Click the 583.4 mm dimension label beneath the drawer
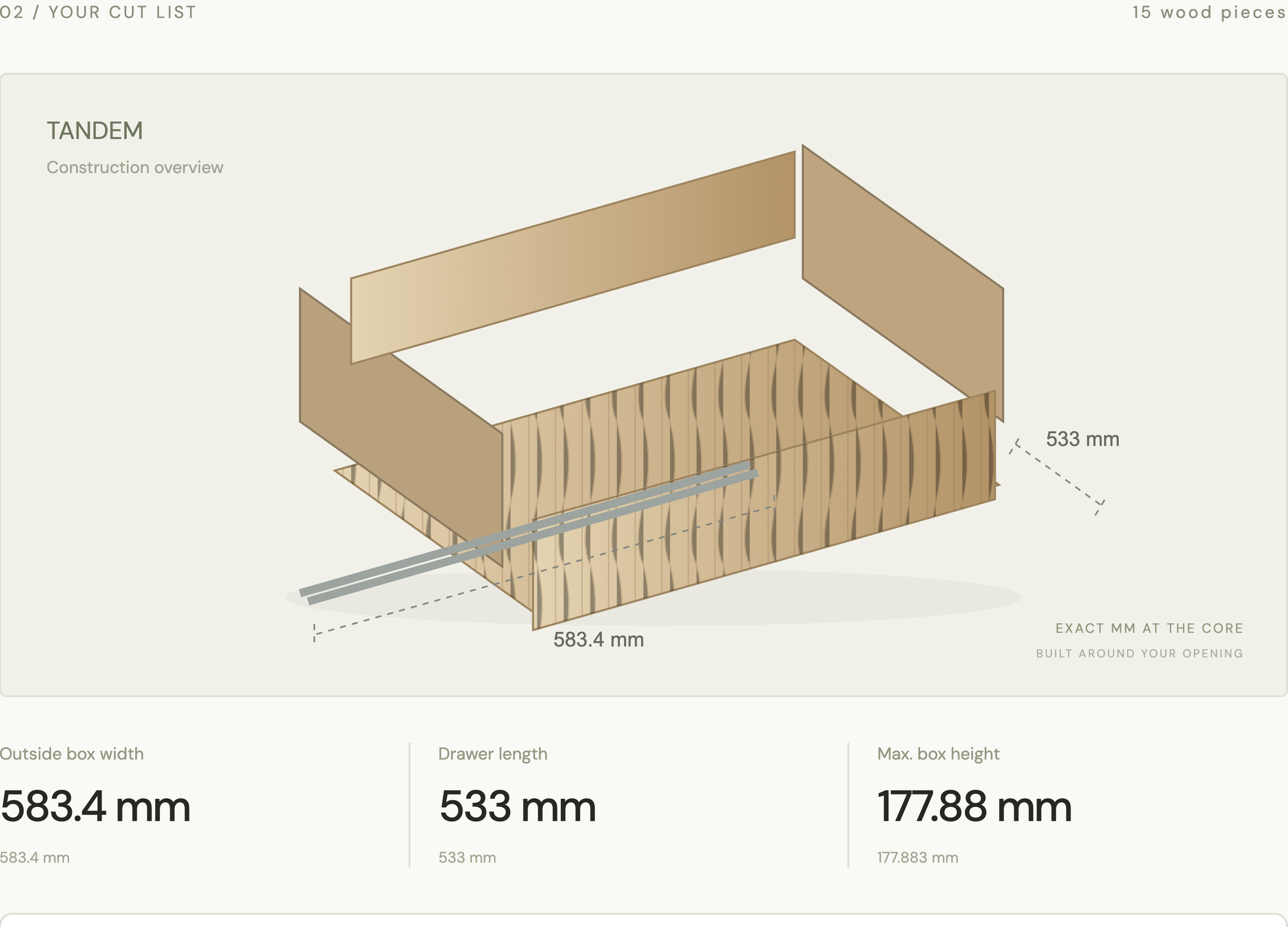This screenshot has width=1288, height=927. click(x=599, y=640)
